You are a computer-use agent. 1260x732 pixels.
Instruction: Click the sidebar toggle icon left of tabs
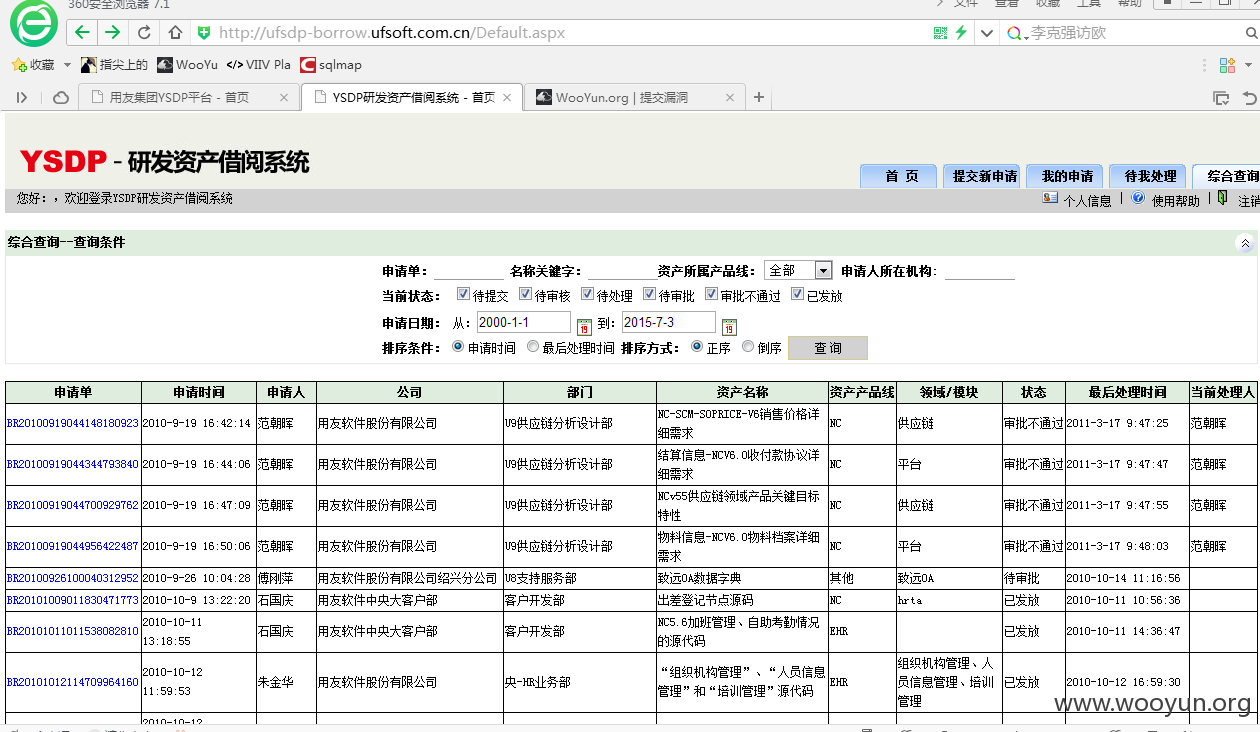coord(21,97)
